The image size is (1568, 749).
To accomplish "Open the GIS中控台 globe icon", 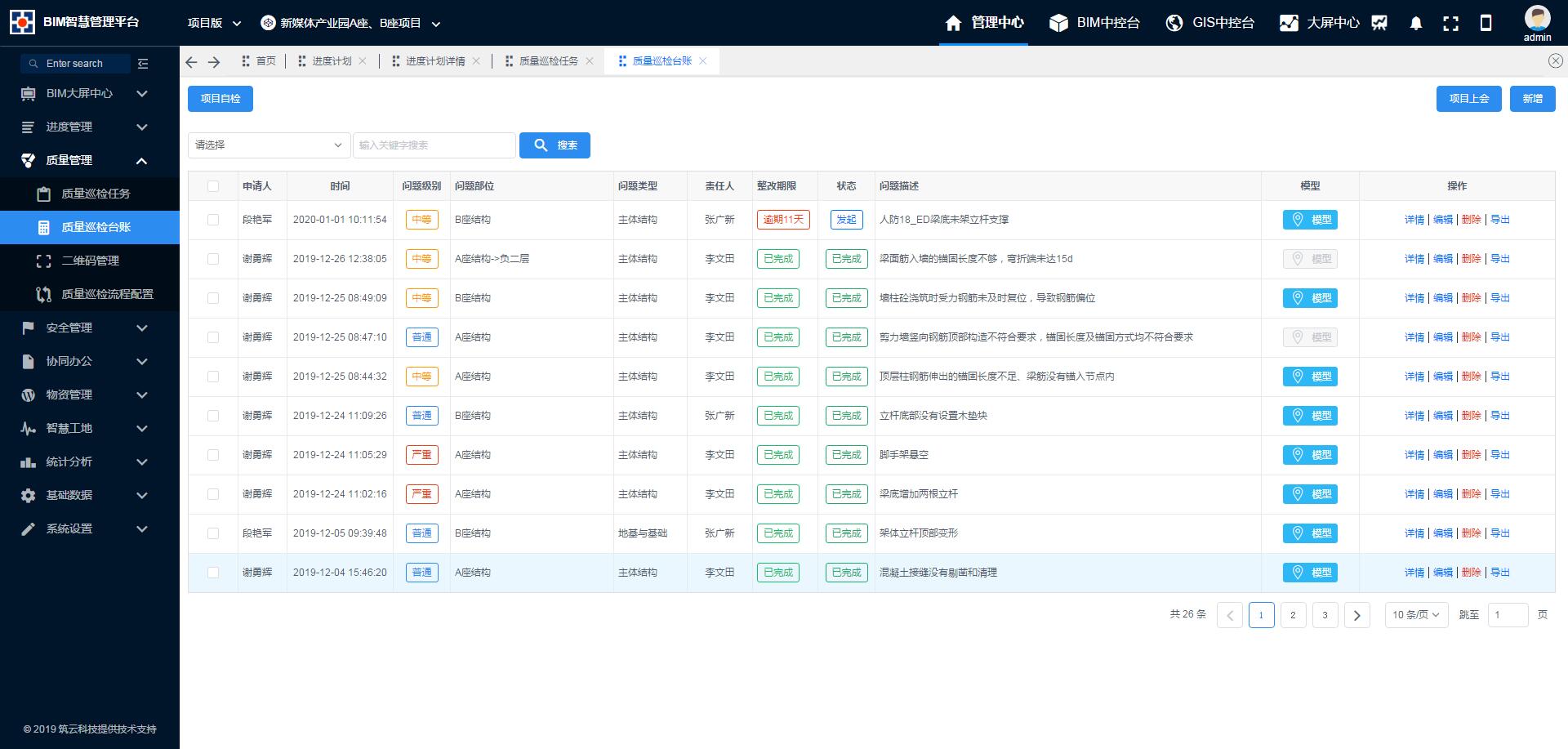I will pyautogui.click(x=1174, y=23).
